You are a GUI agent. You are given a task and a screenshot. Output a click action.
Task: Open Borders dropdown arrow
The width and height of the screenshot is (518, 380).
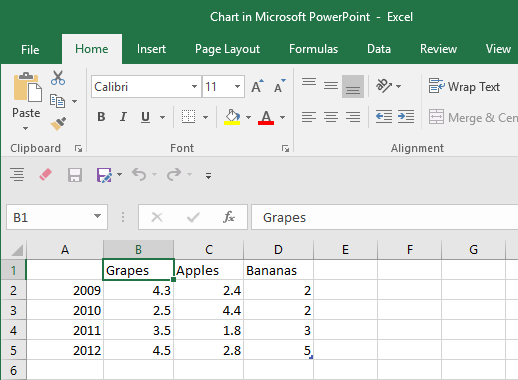[x=205, y=117]
